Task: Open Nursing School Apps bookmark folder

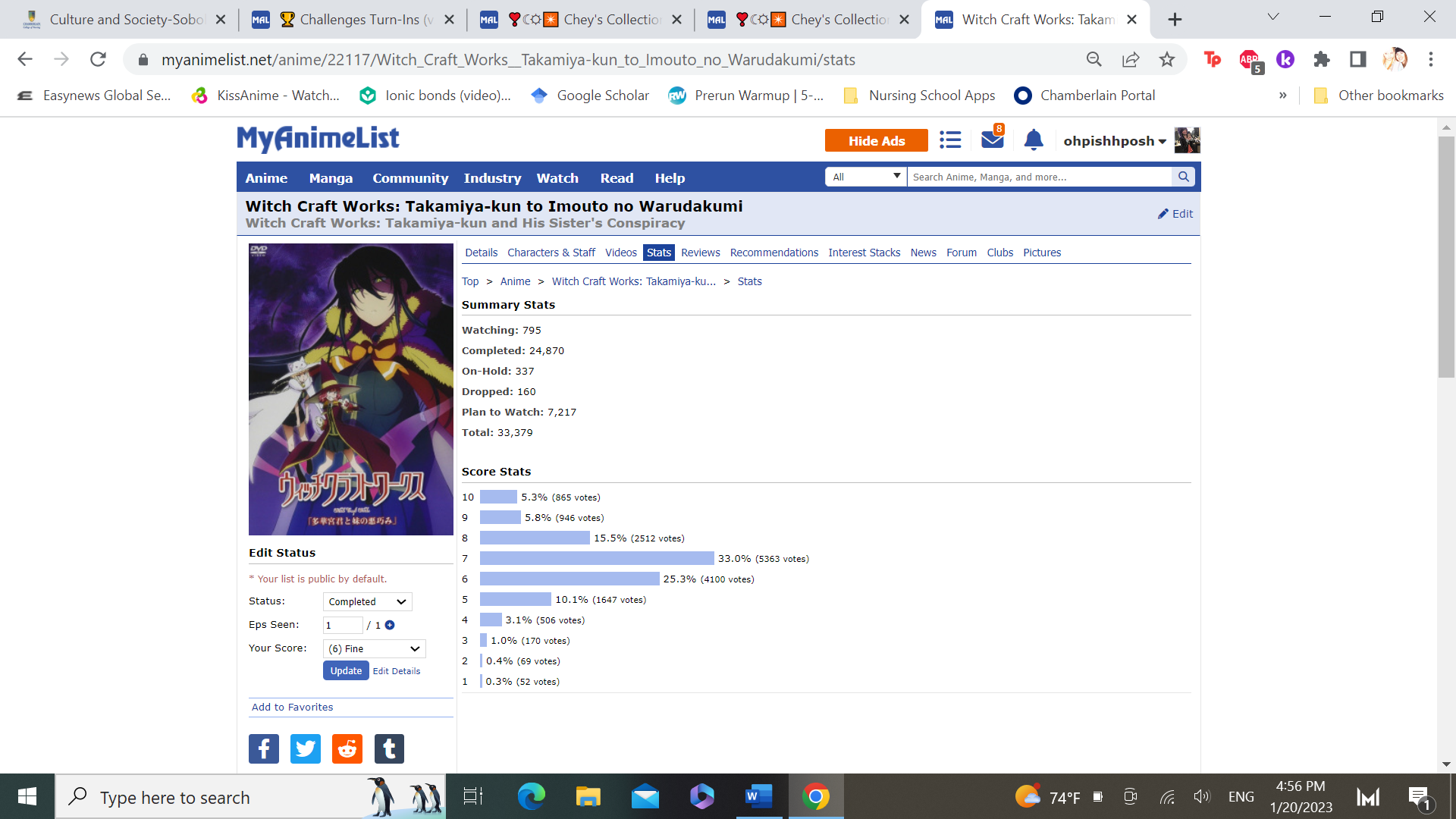Action: (919, 96)
